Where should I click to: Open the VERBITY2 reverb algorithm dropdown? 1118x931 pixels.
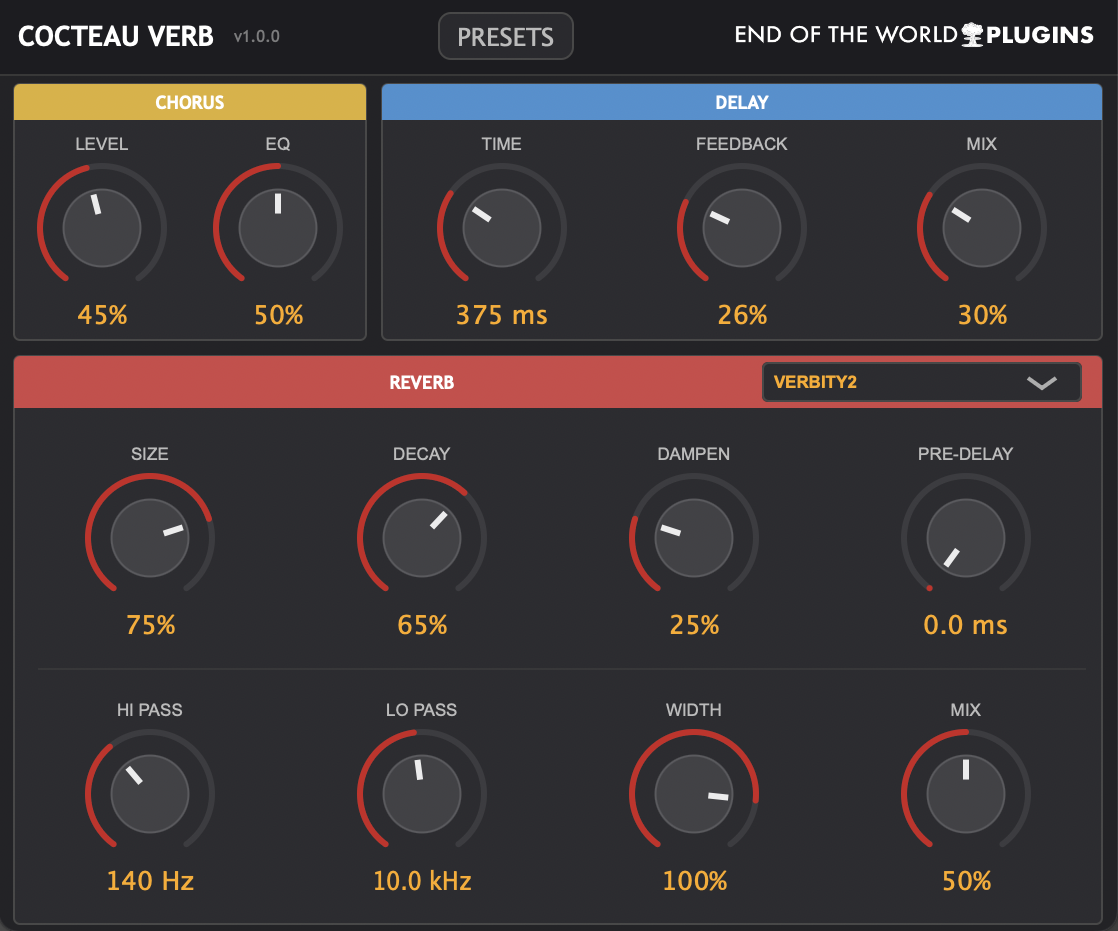[920, 382]
